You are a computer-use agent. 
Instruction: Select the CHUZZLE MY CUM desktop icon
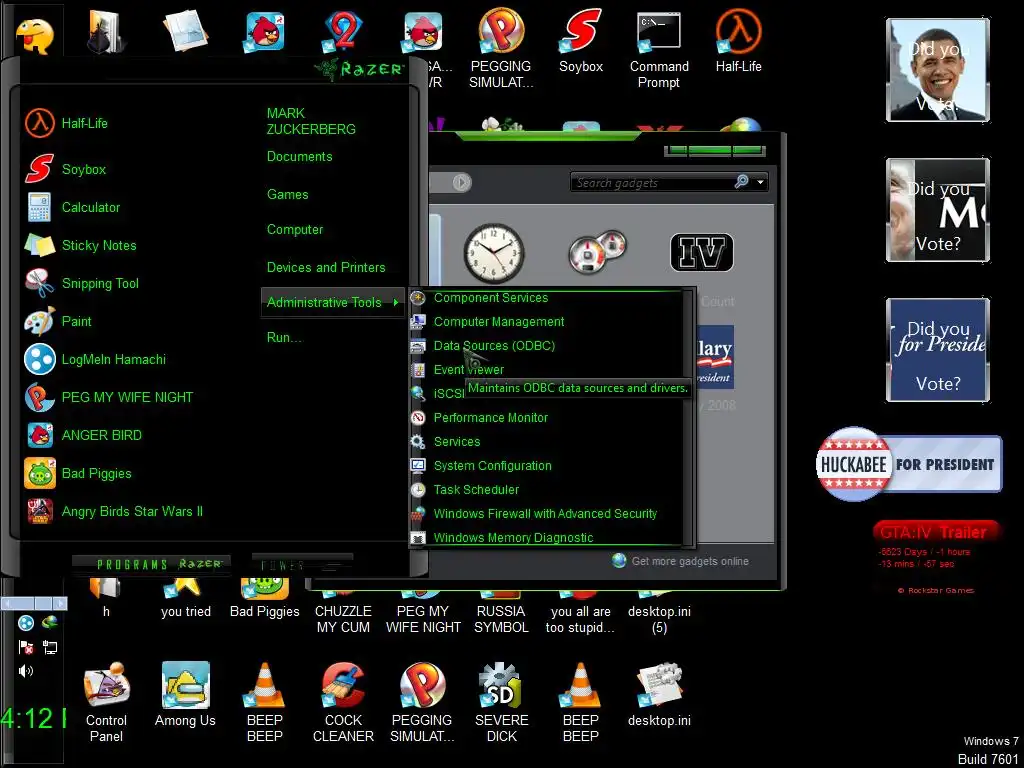(x=344, y=604)
